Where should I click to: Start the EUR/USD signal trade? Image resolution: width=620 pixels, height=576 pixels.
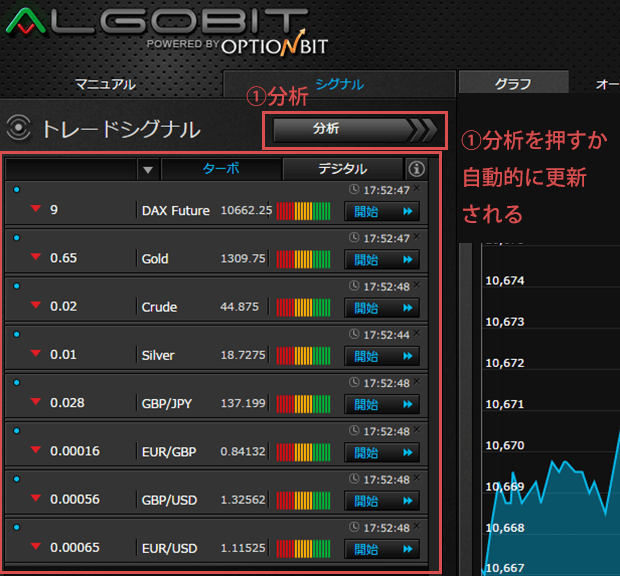pyautogui.click(x=382, y=549)
